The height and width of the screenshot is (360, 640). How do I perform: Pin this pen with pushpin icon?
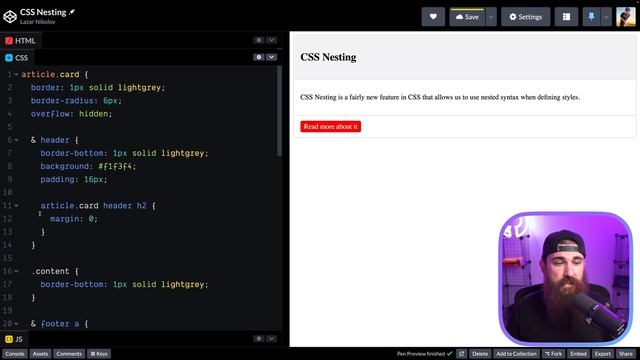tap(591, 17)
